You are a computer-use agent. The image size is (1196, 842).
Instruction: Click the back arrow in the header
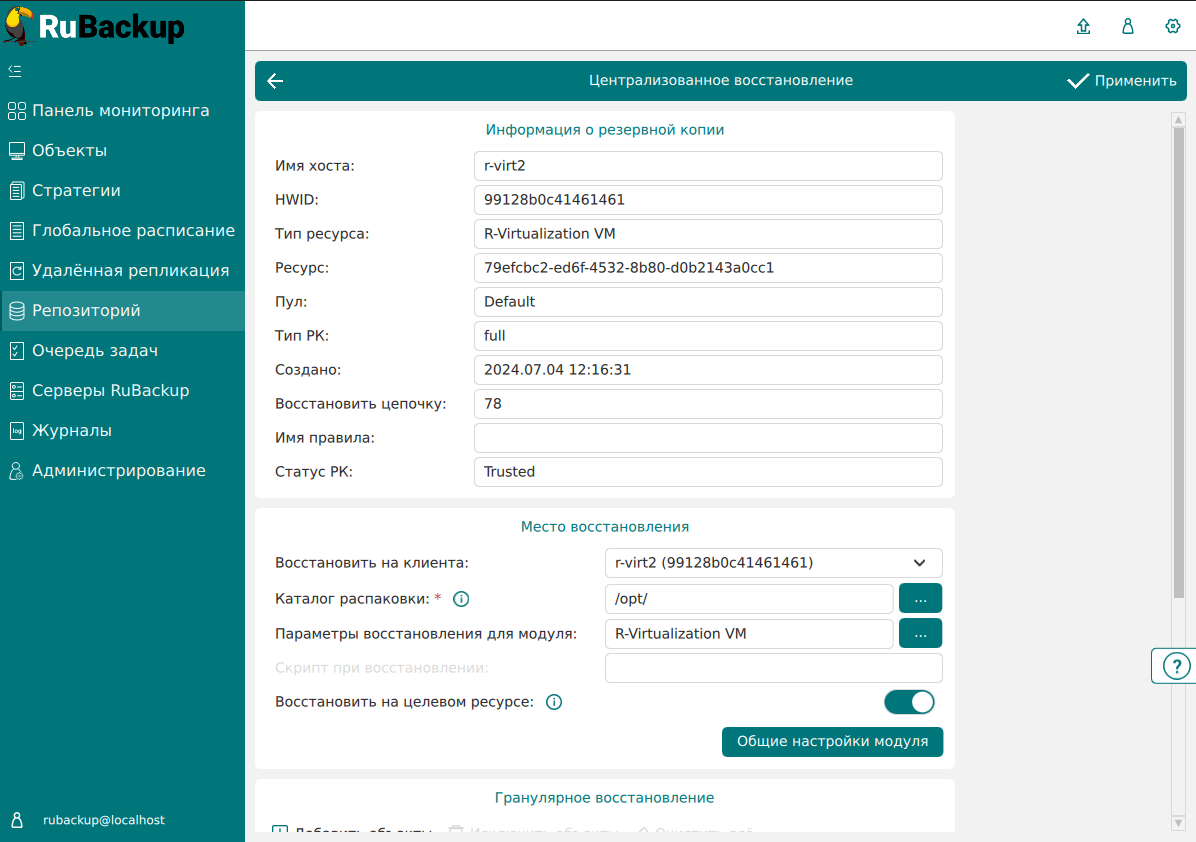tap(276, 81)
